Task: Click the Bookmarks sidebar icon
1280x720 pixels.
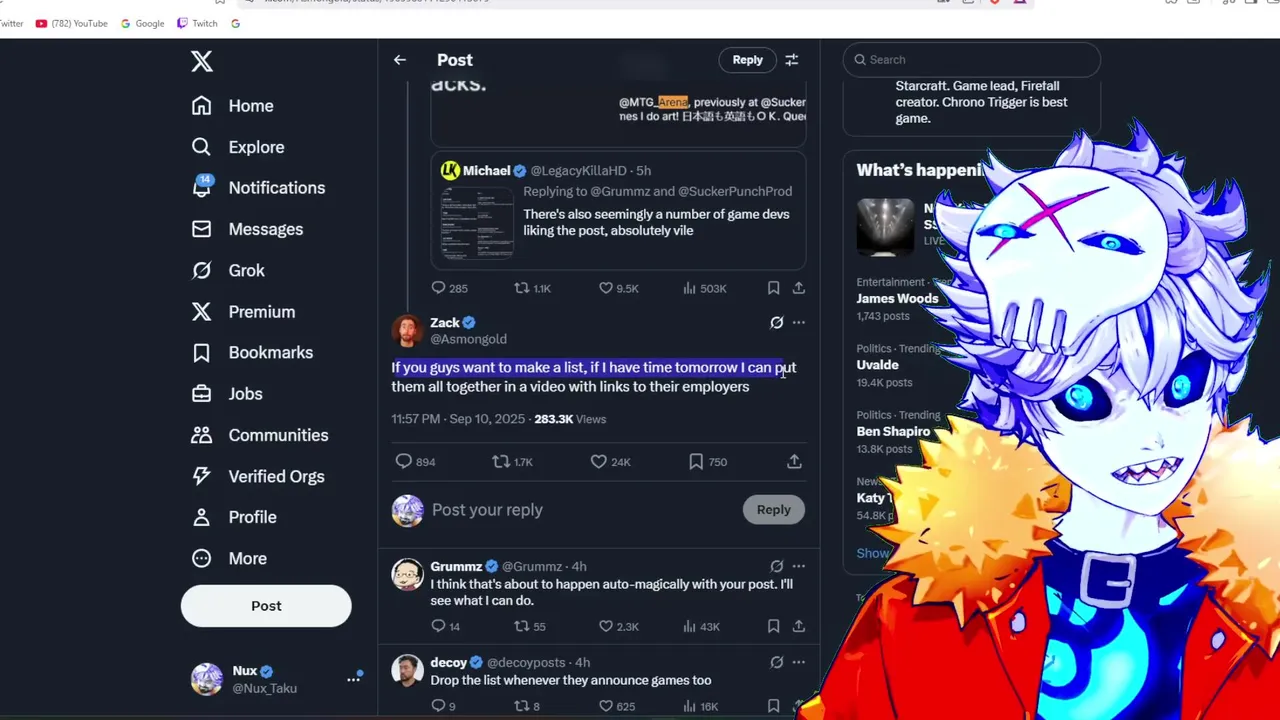Action: point(201,353)
